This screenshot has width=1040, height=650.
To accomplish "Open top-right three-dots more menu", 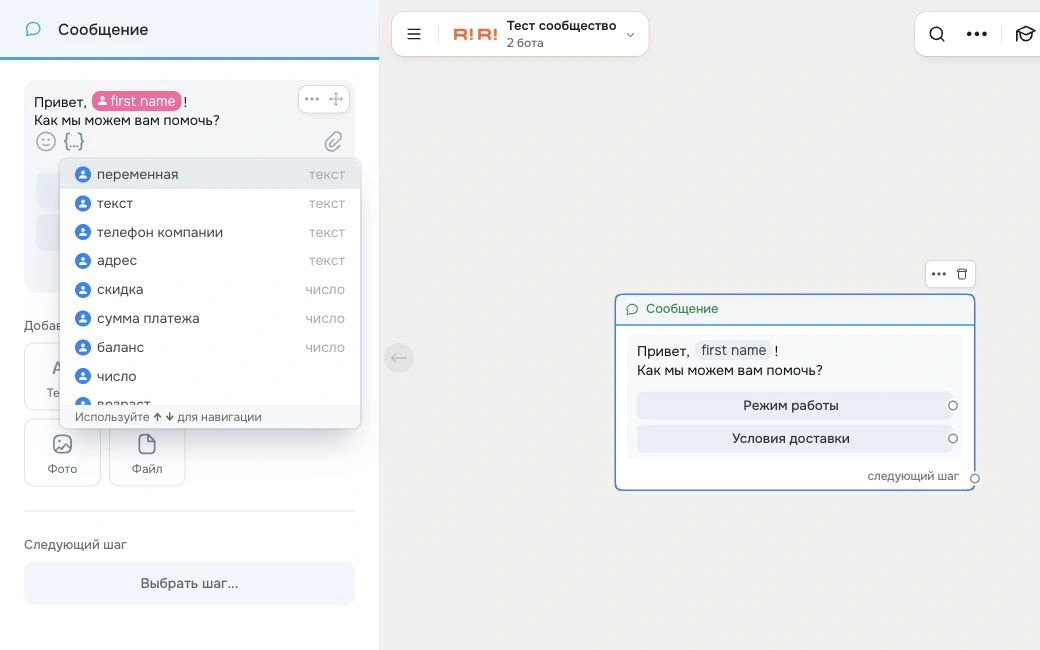I will (x=976, y=34).
